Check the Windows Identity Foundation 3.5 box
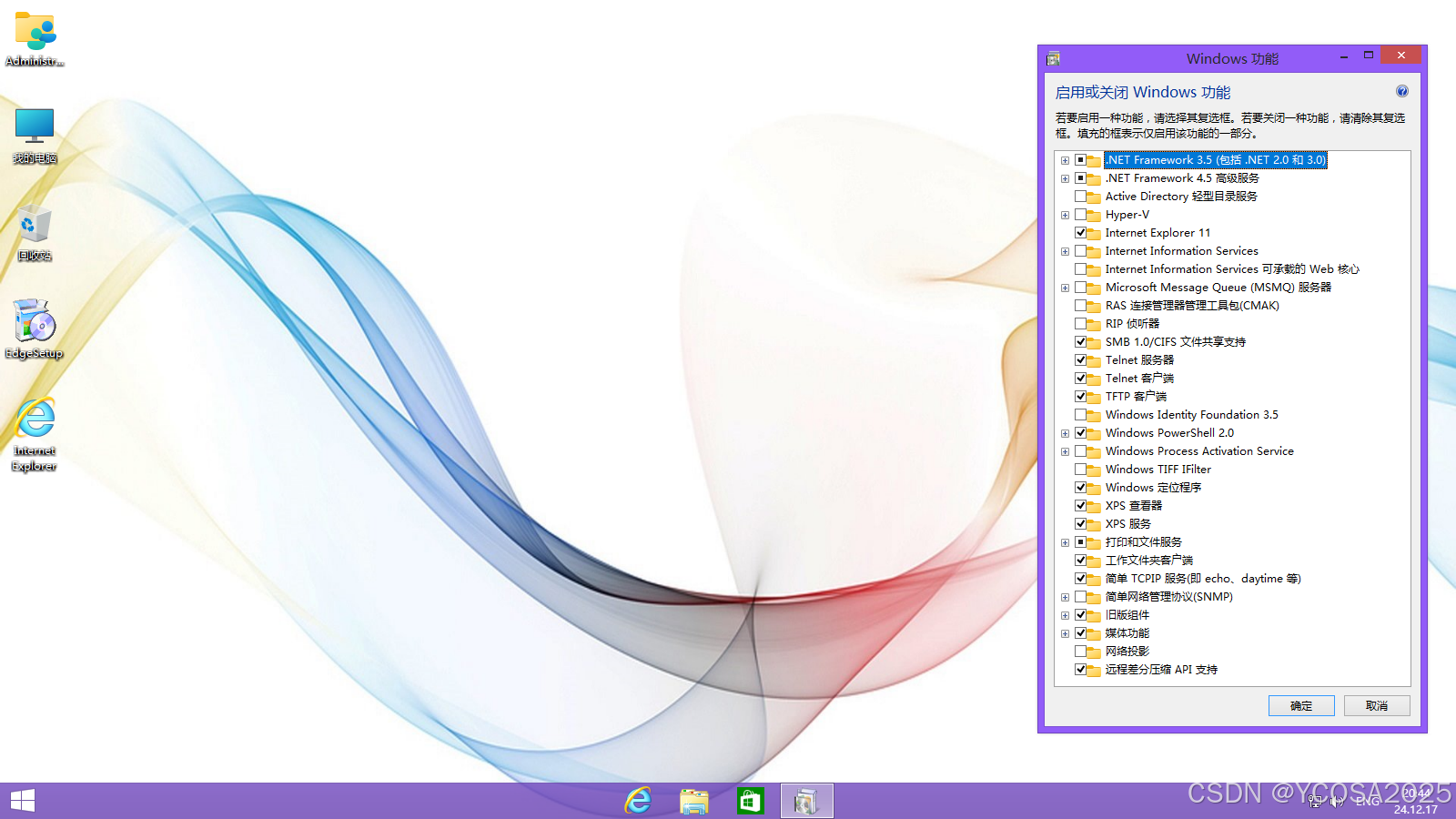The width and height of the screenshot is (1456, 819). pyautogui.click(x=1080, y=415)
